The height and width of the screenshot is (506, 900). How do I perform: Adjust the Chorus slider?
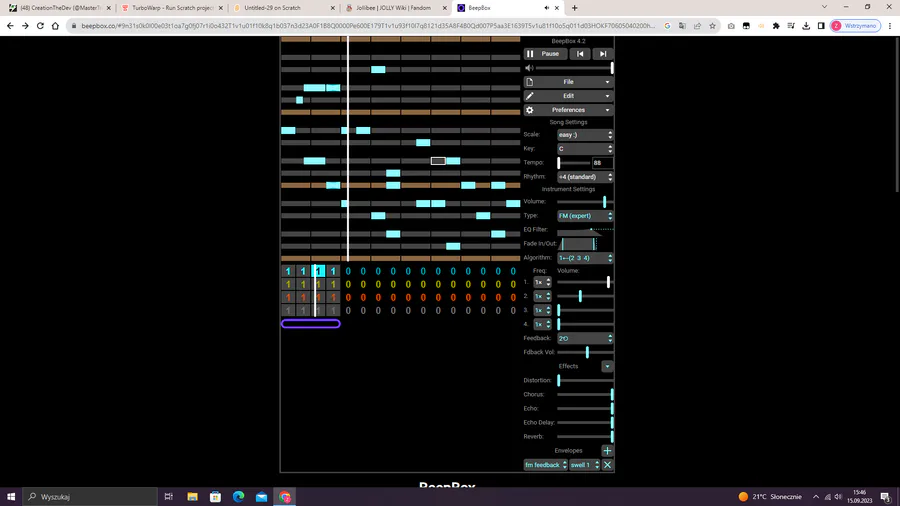585,395
